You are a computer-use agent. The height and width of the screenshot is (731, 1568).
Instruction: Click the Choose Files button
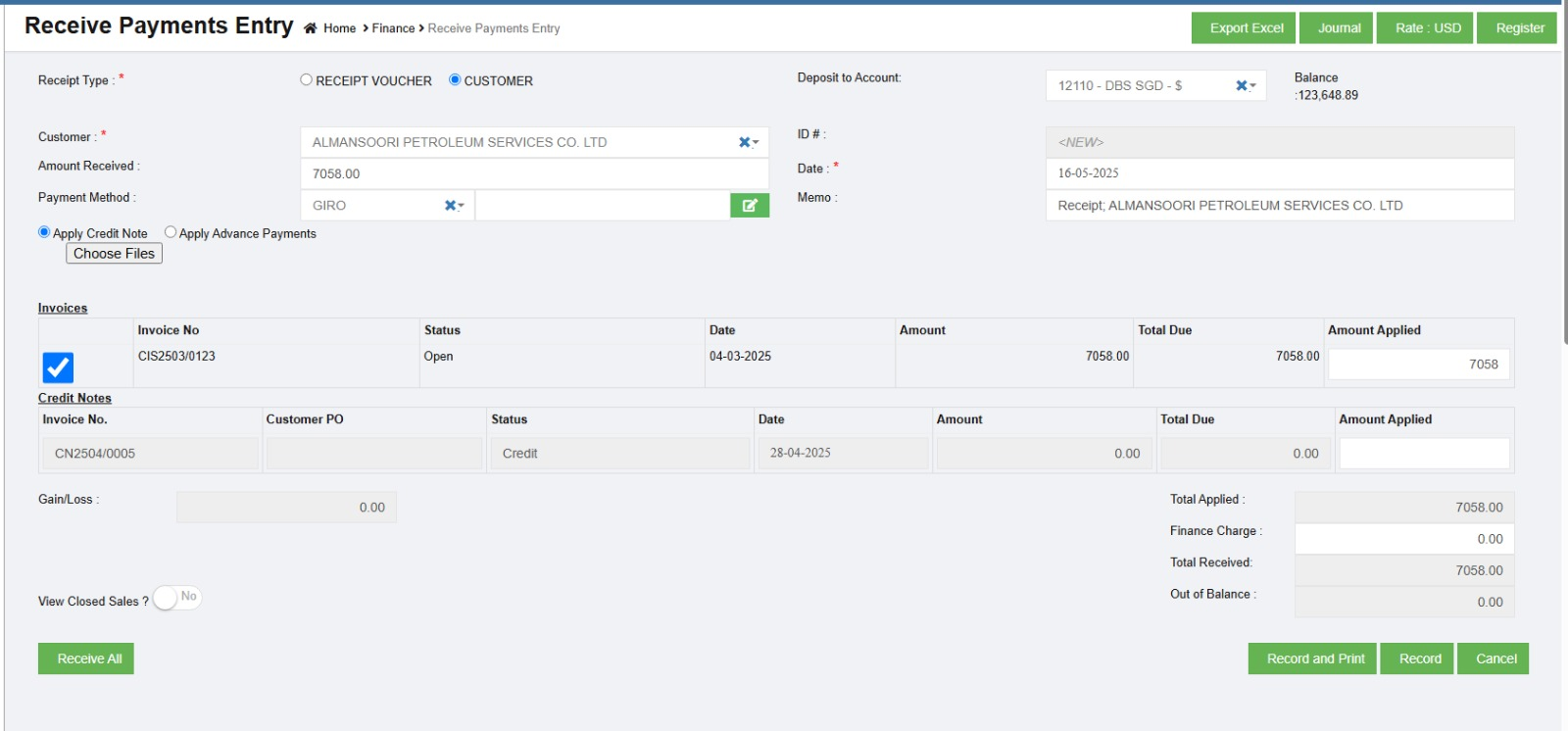click(114, 254)
